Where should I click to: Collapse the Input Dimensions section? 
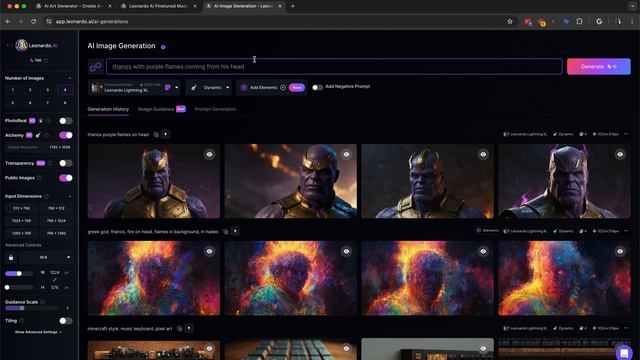click(69, 196)
